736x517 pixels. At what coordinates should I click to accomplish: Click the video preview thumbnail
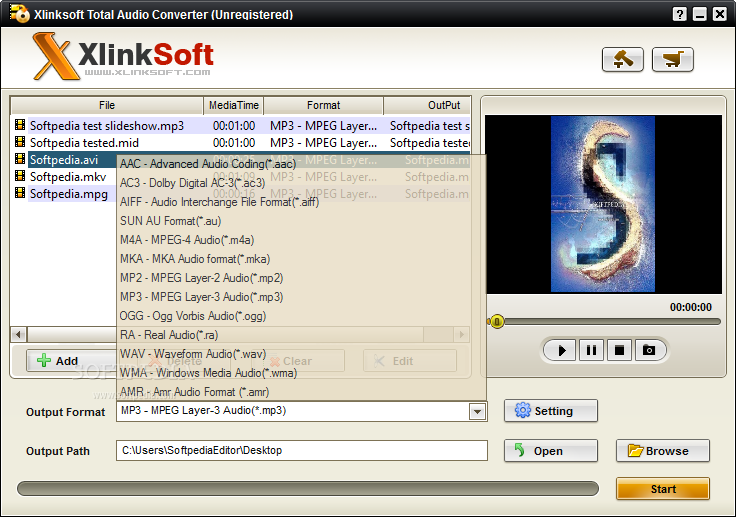pyautogui.click(x=603, y=204)
